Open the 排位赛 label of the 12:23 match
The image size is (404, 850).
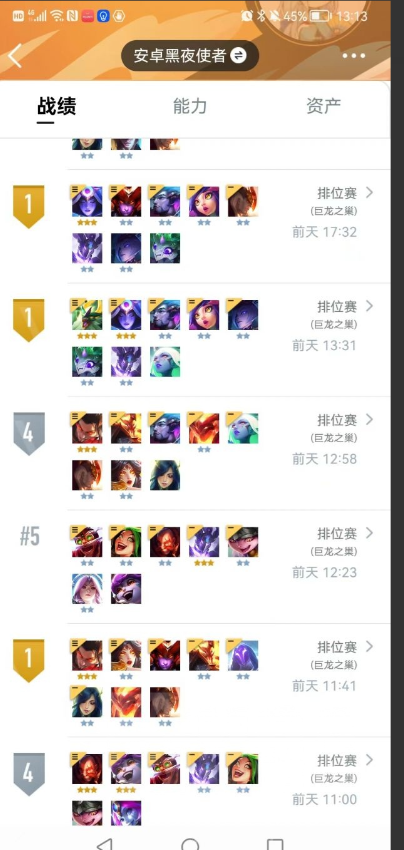337,534
